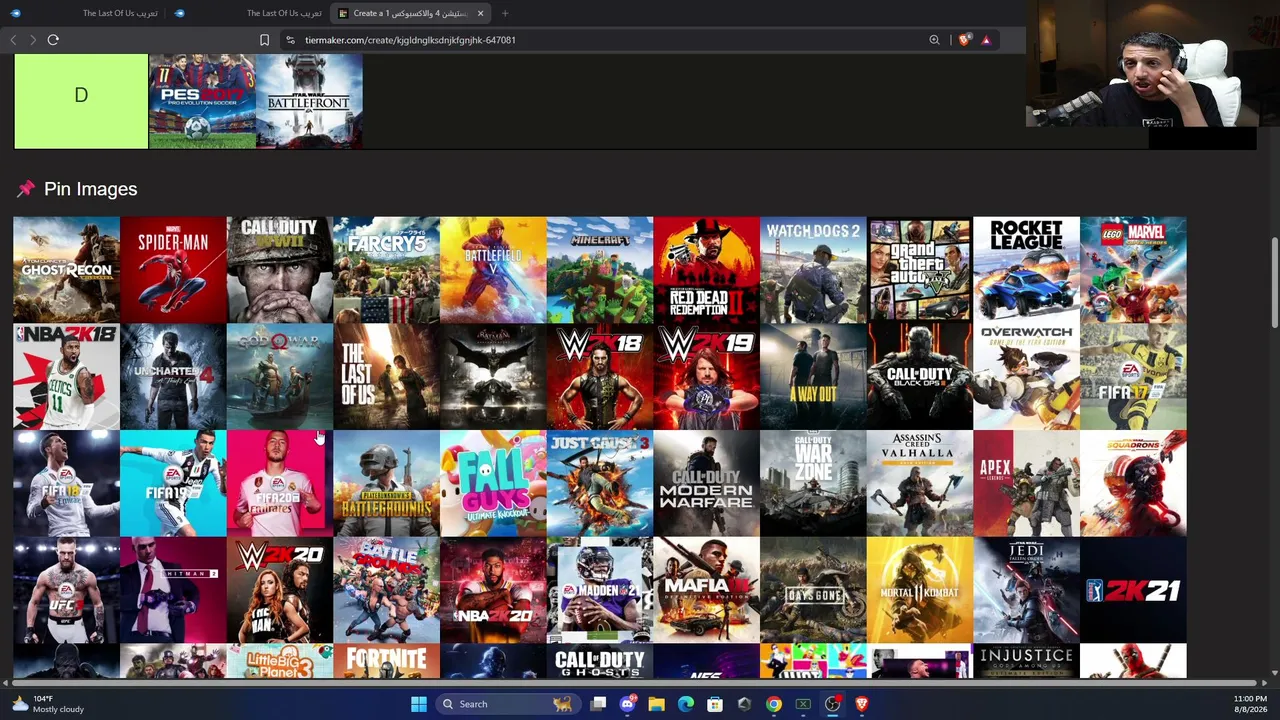
Task: Click the taskbar Search box
Action: coord(508,704)
